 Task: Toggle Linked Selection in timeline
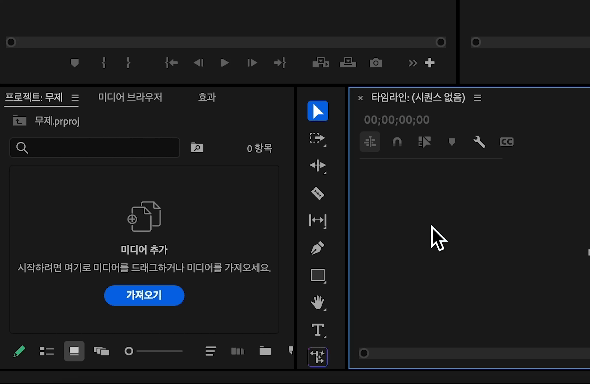coord(424,142)
